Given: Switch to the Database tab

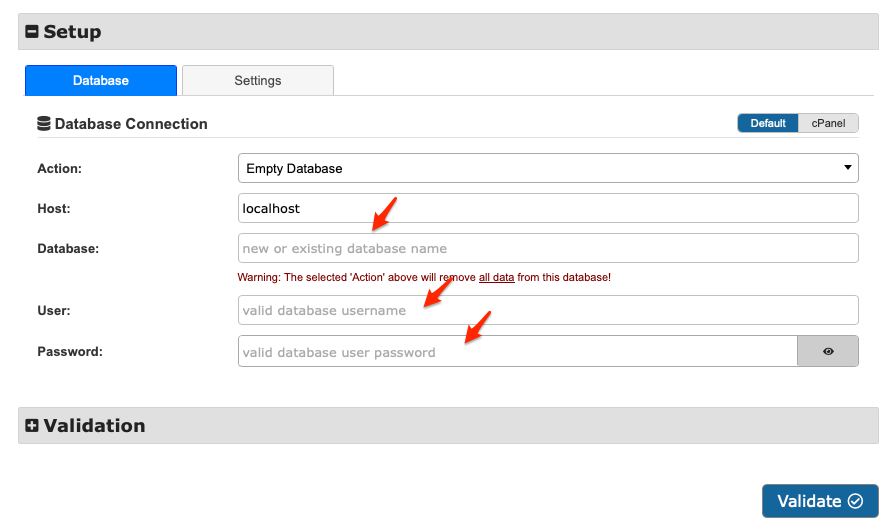Looking at the screenshot, I should (101, 80).
